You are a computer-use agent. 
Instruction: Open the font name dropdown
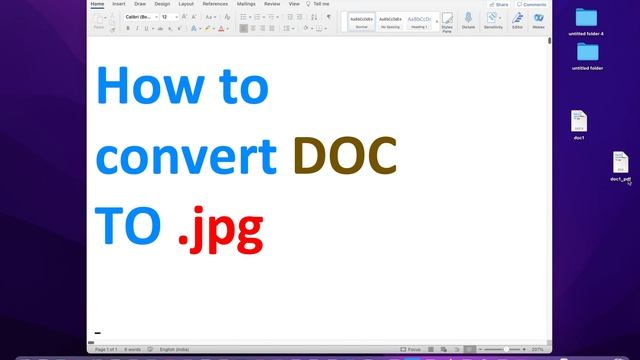[x=156, y=17]
